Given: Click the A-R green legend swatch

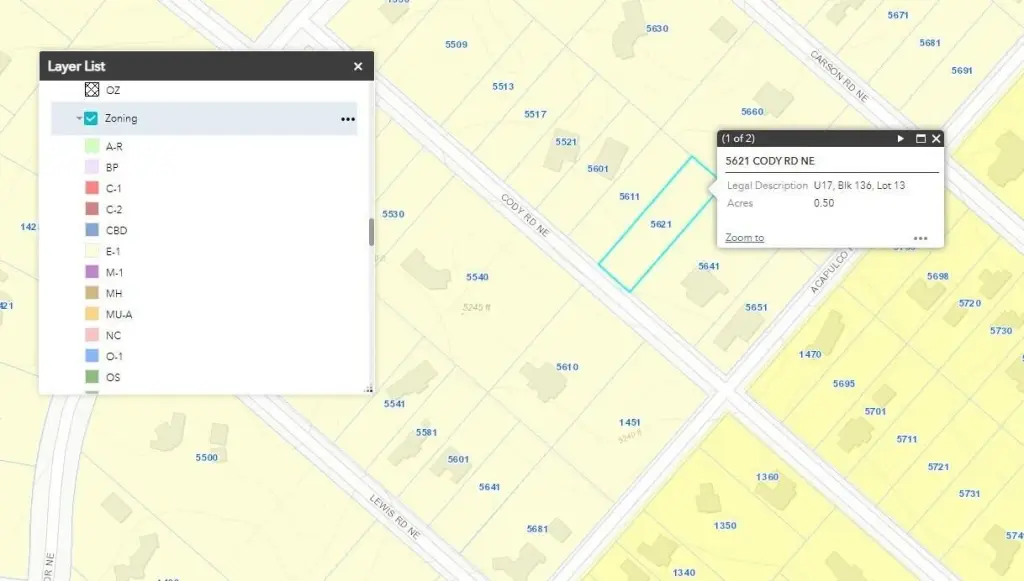Looking at the screenshot, I should click(x=92, y=147).
